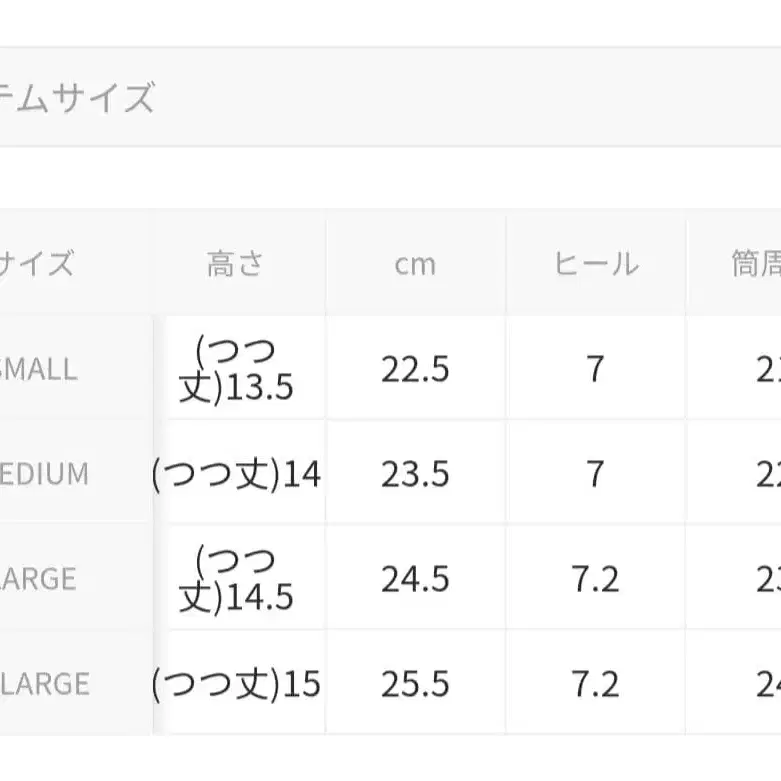Select the LARGE row label above LLARGE

(40, 579)
